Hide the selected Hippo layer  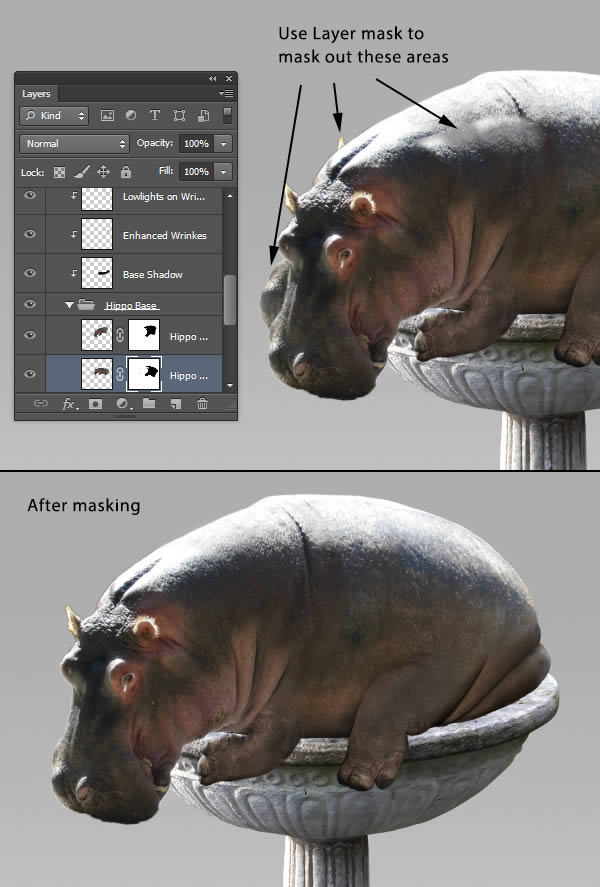[x=30, y=374]
